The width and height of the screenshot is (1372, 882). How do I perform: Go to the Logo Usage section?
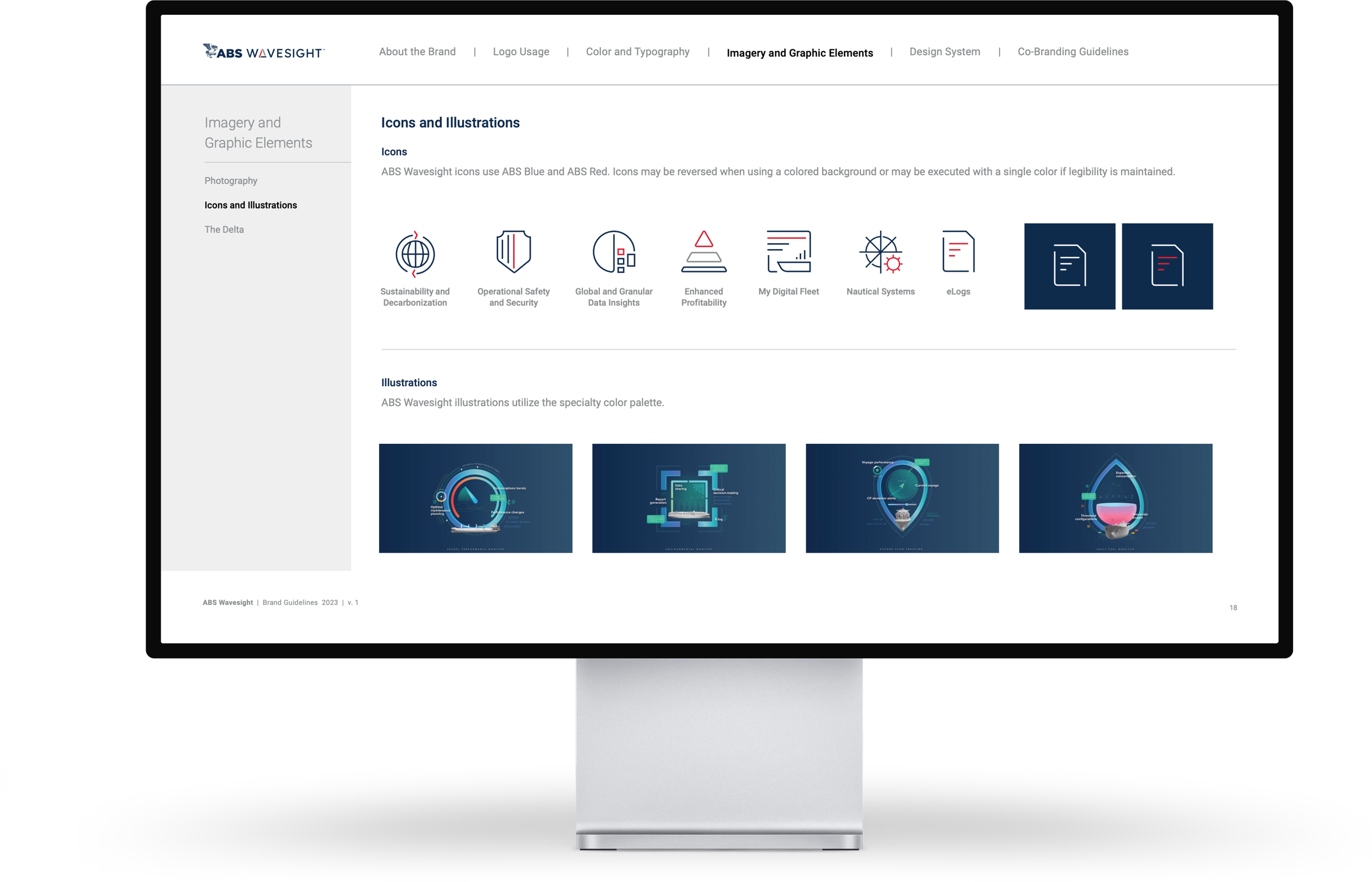[521, 52]
